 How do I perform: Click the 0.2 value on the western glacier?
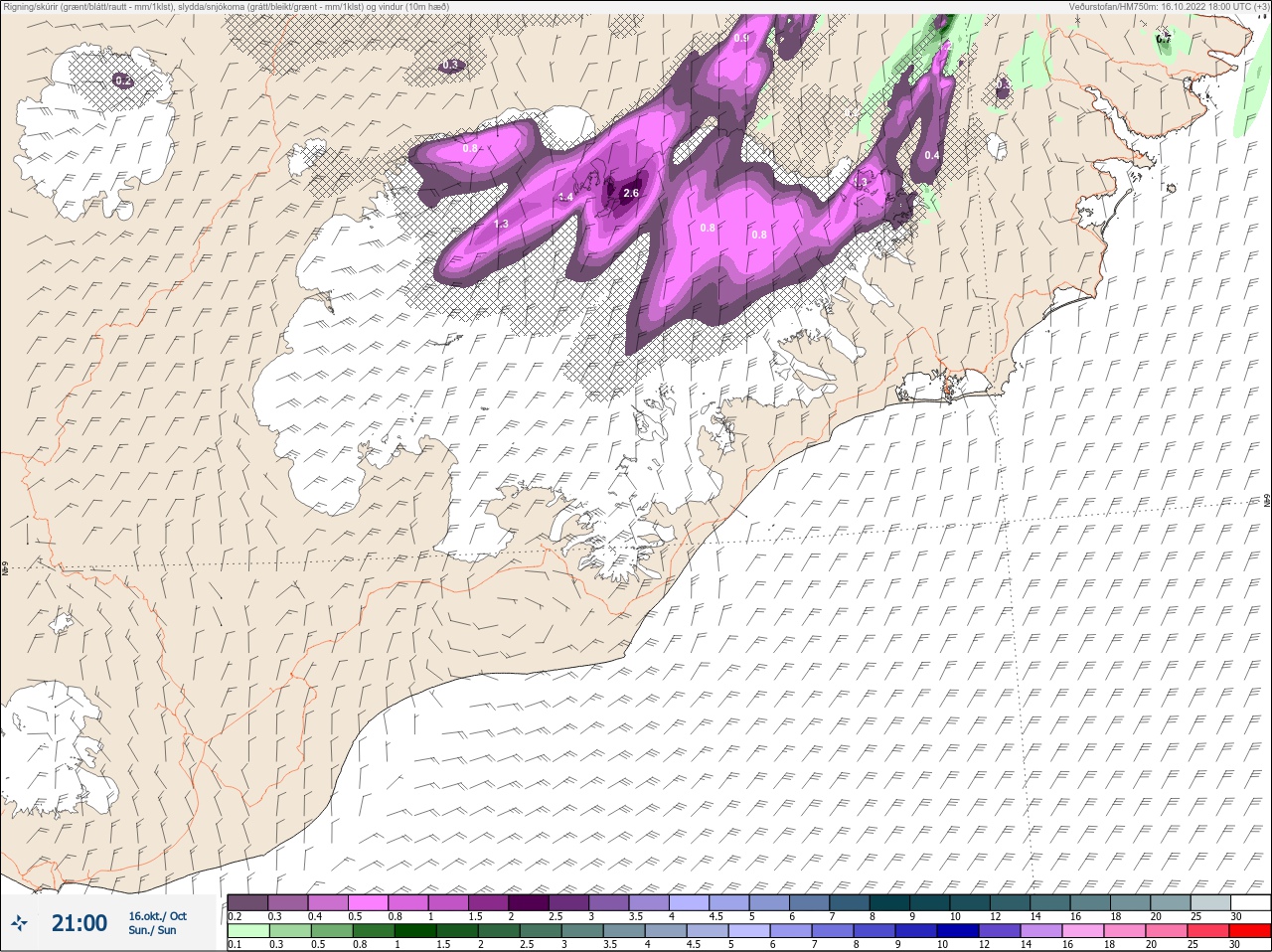pos(123,80)
